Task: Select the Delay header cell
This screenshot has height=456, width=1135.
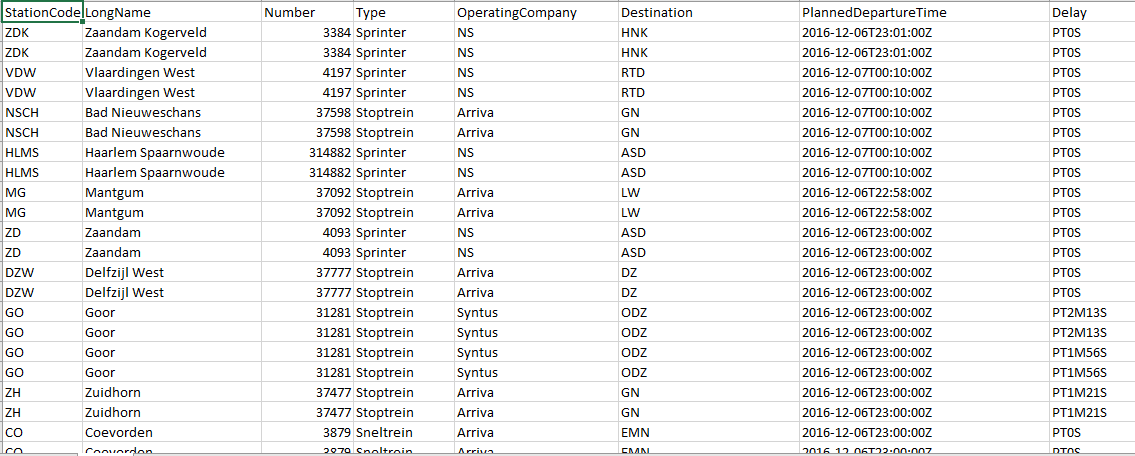Action: click(1090, 13)
